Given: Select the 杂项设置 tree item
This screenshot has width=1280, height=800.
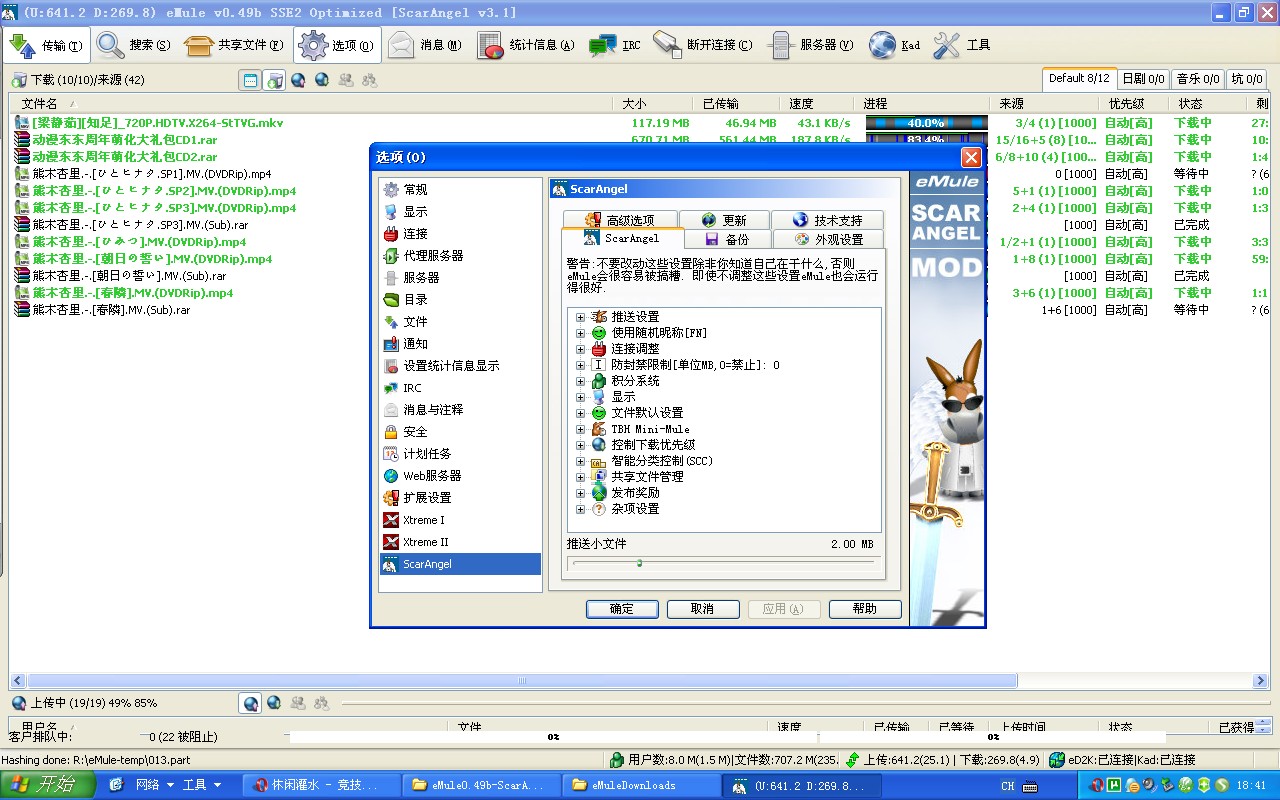Looking at the screenshot, I should pos(635,509).
